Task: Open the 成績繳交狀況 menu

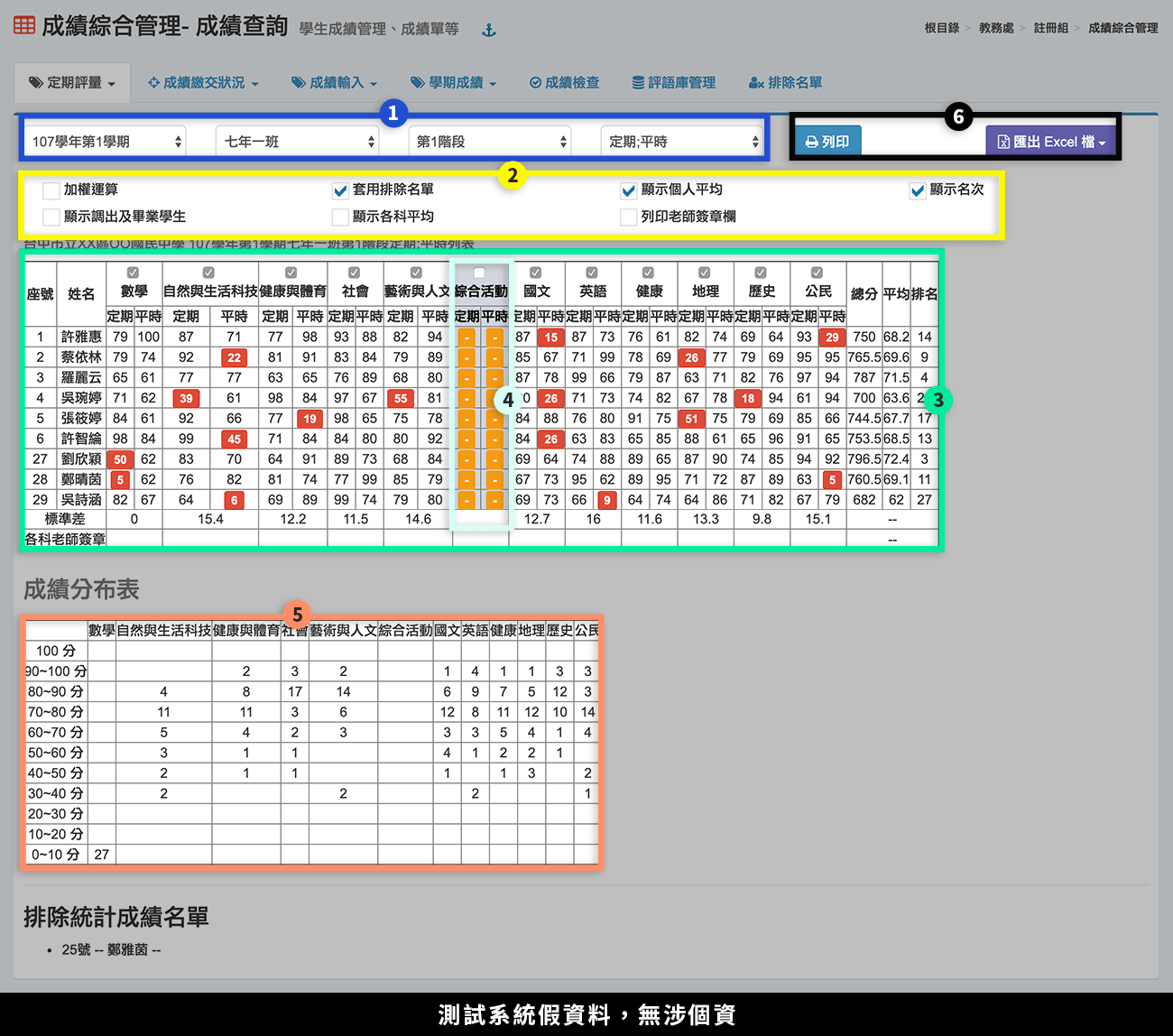Action: click(204, 82)
